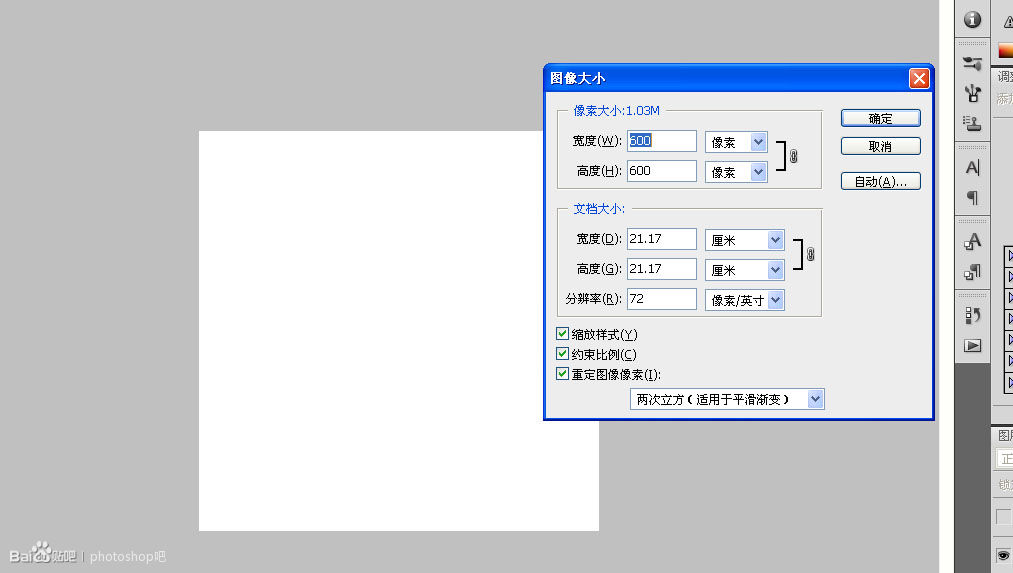The width and height of the screenshot is (1013, 573).
Task: Open the Brush panel icon
Action: (x=972, y=93)
